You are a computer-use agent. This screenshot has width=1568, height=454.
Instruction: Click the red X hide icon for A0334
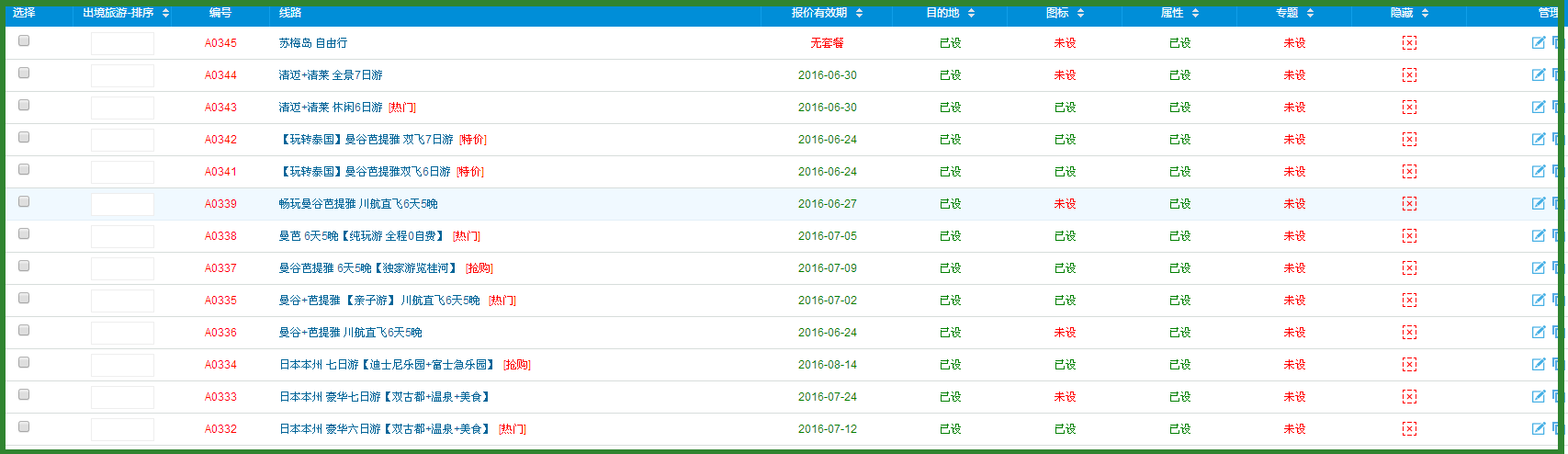(1409, 365)
